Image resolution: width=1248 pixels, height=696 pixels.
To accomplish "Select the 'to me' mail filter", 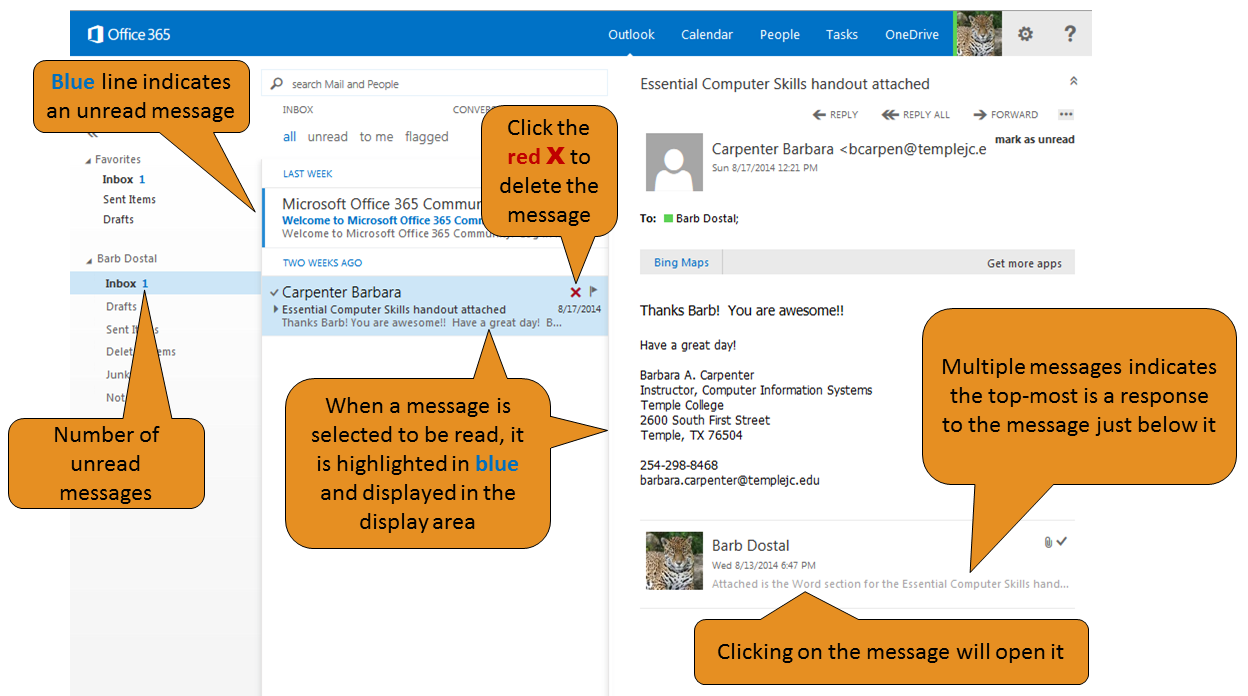I will (x=376, y=137).
